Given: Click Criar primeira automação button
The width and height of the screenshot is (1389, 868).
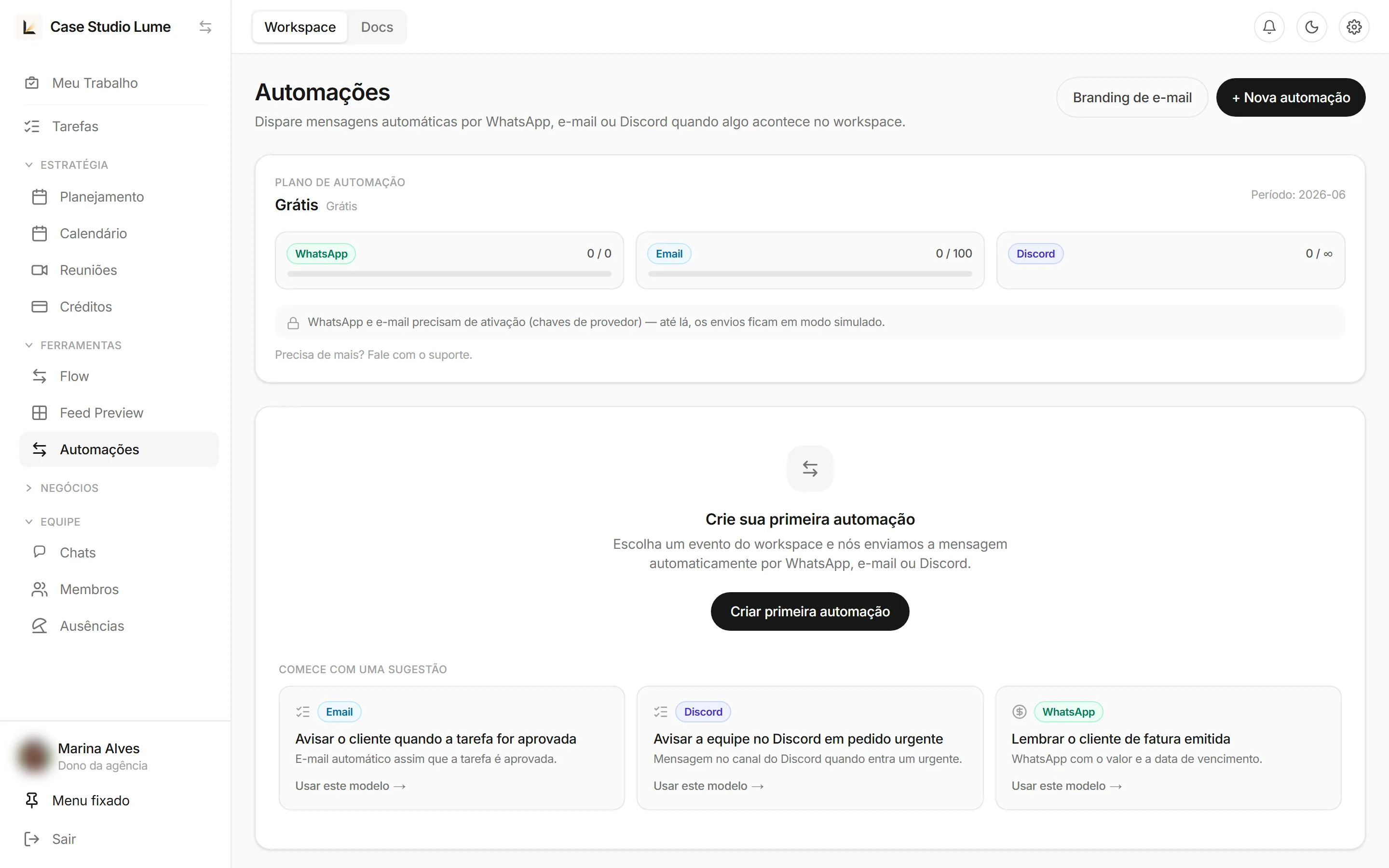Looking at the screenshot, I should pyautogui.click(x=810, y=612).
